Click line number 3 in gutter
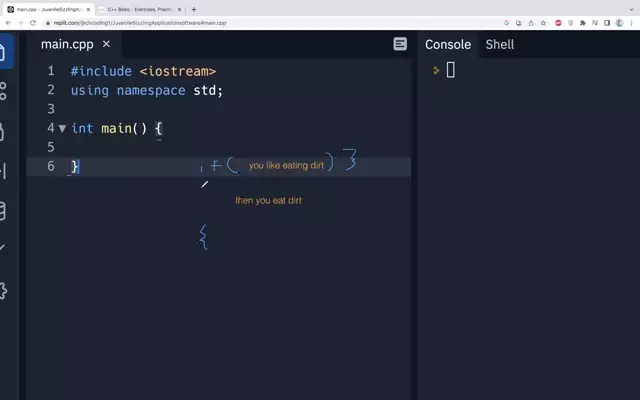 (x=51, y=109)
